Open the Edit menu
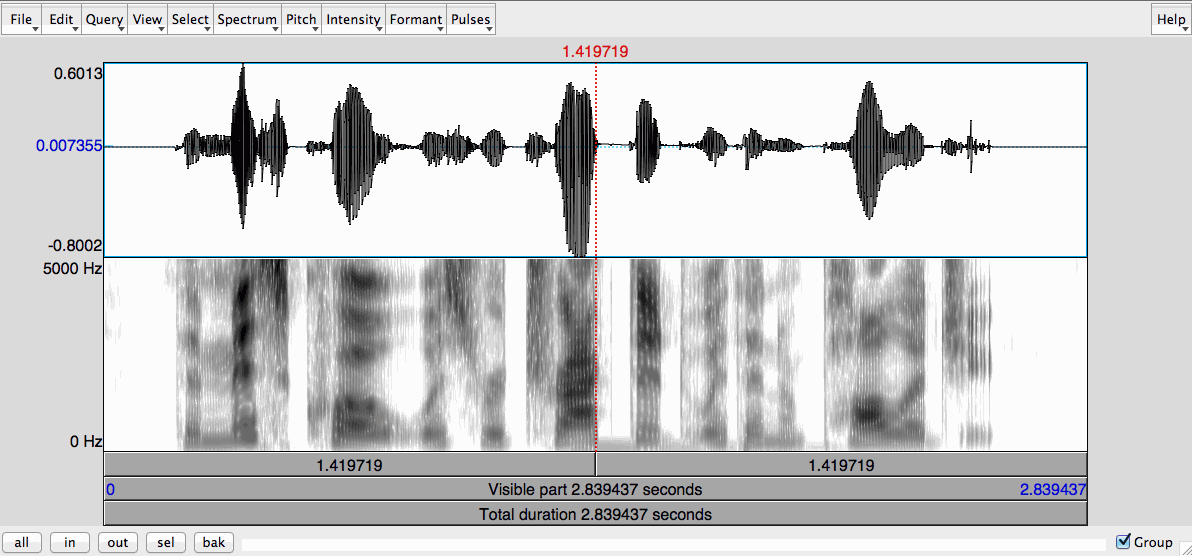The image size is (1192, 556). coord(62,20)
